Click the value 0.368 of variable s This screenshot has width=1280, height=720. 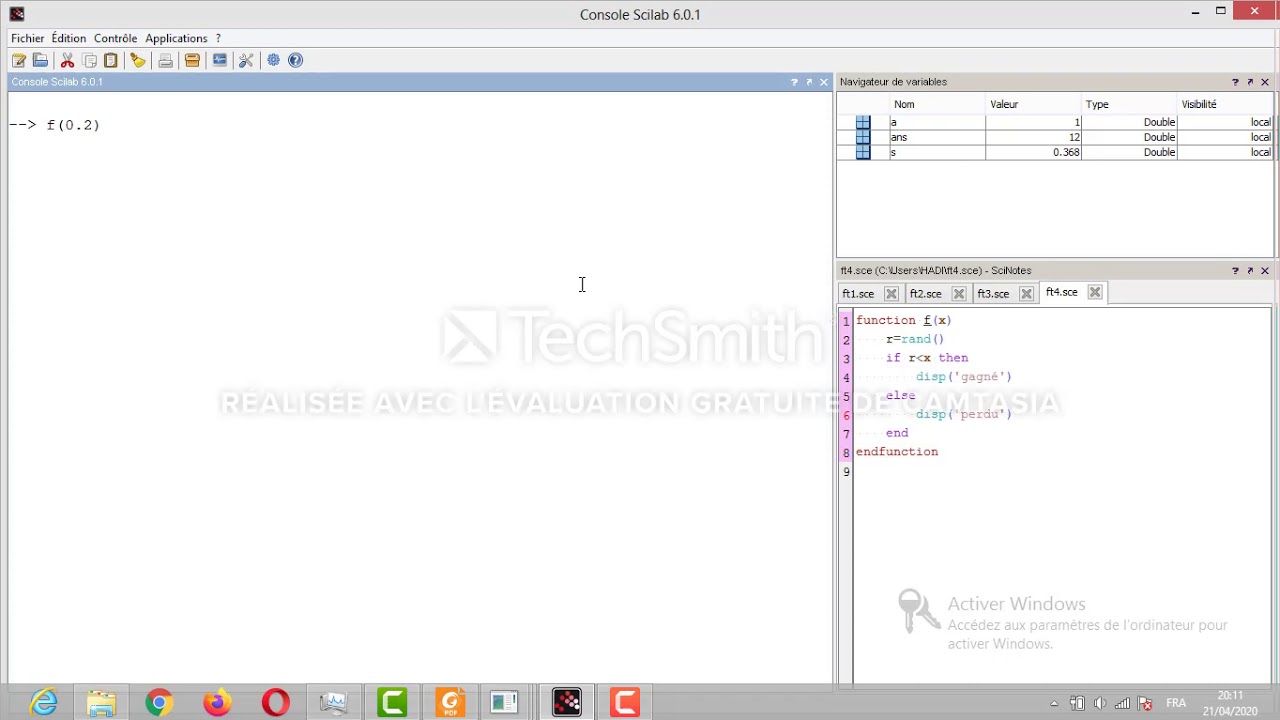click(x=1066, y=152)
